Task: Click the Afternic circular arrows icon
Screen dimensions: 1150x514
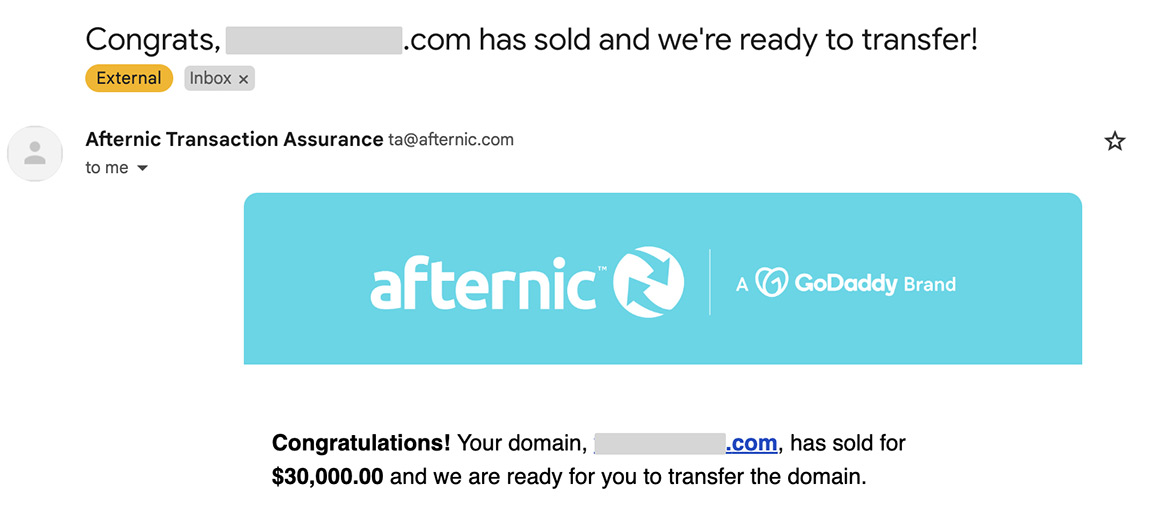Action: tap(648, 284)
